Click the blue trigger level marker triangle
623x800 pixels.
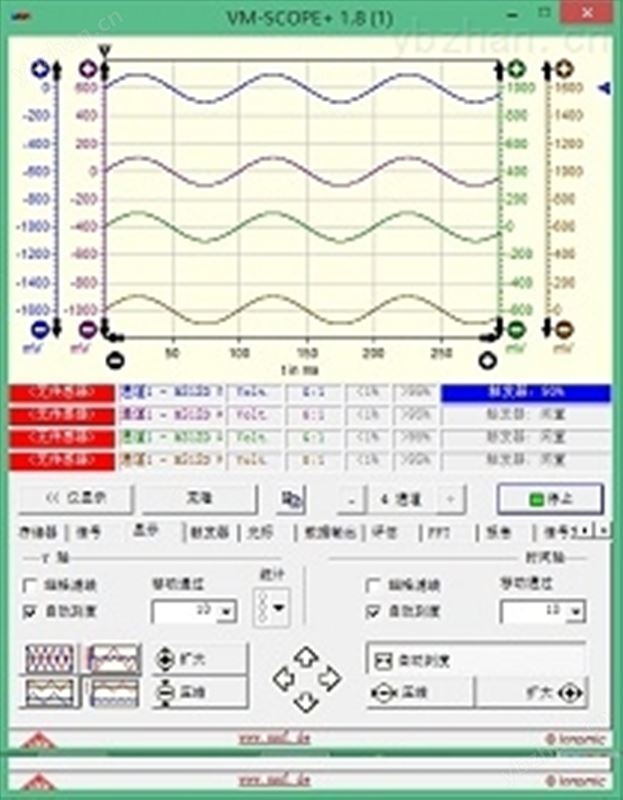(x=604, y=88)
